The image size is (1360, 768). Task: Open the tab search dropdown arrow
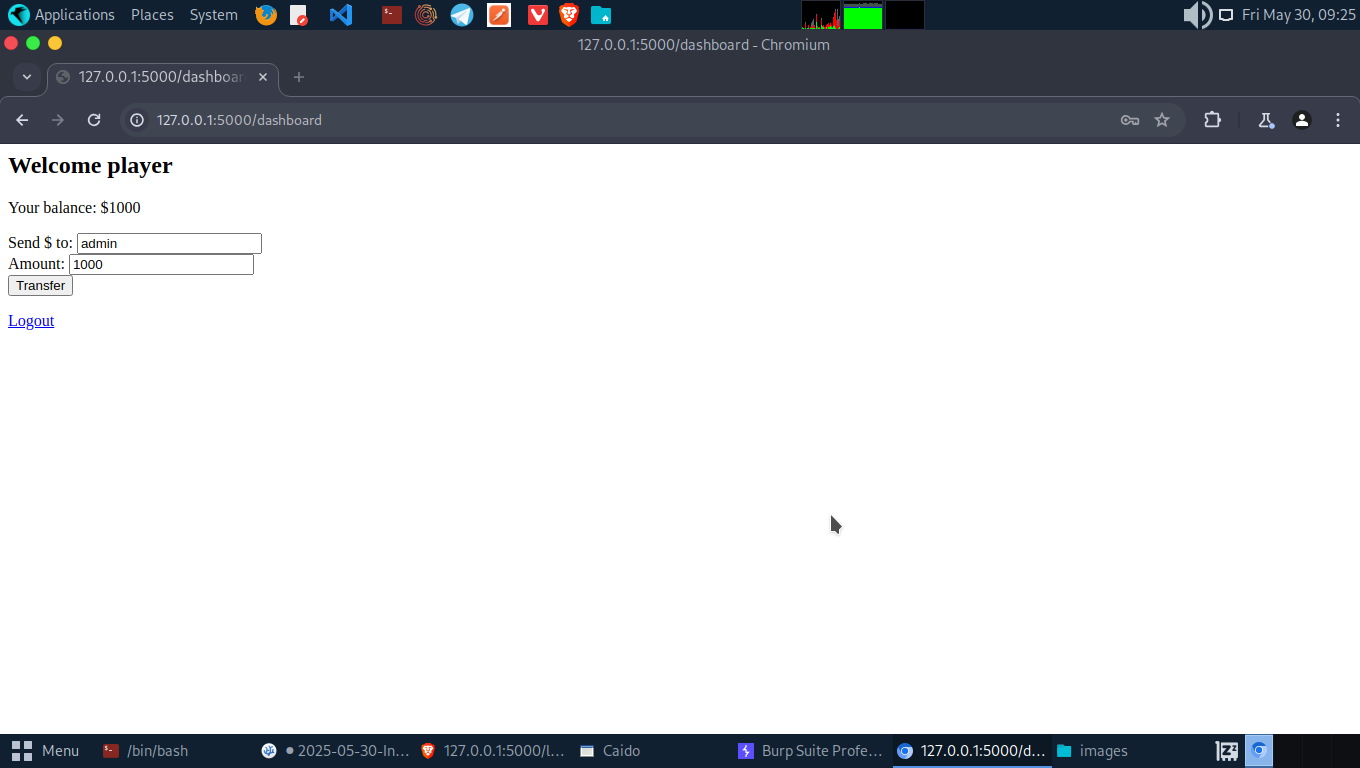pos(27,77)
